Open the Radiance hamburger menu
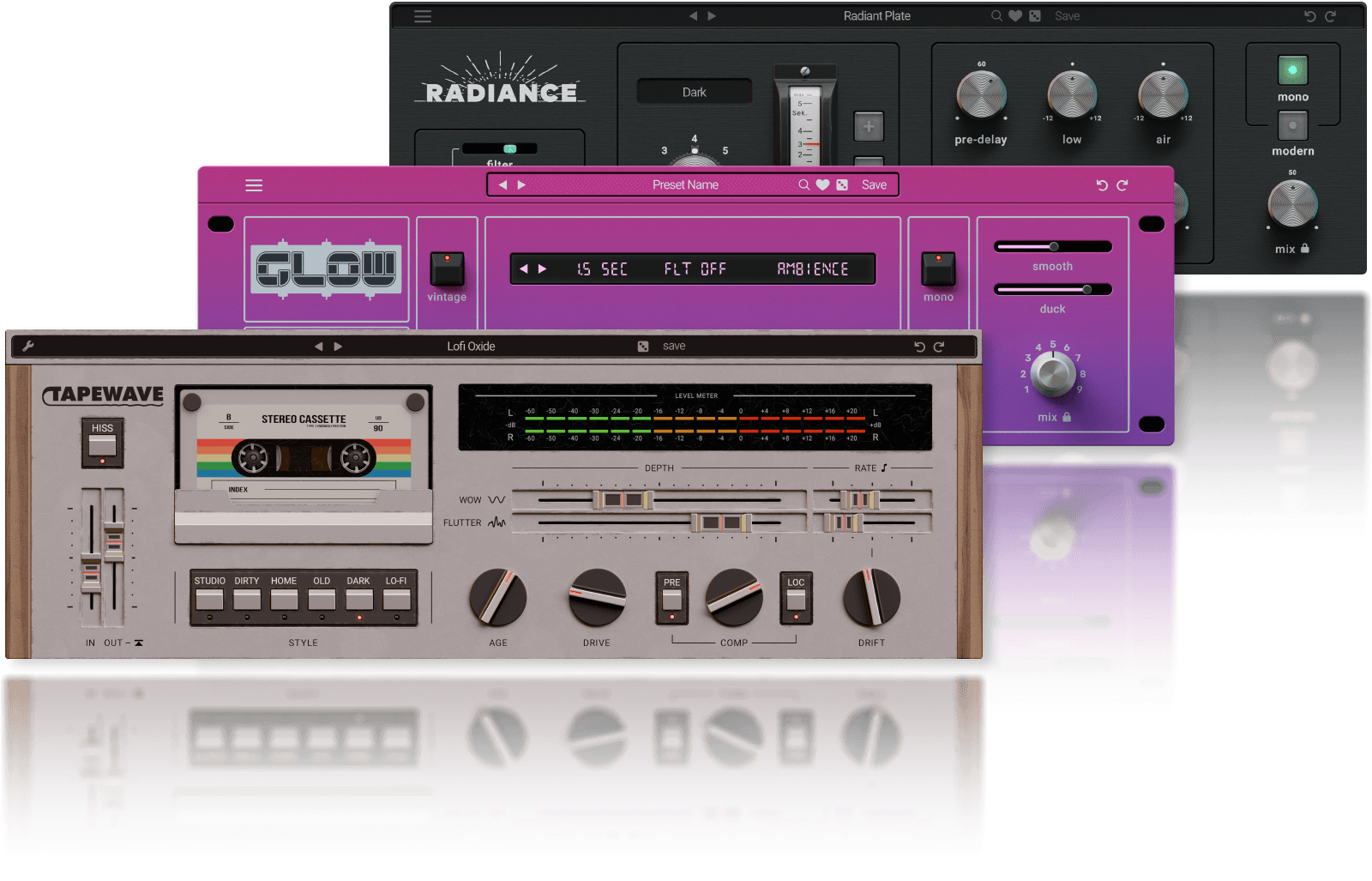 423,16
